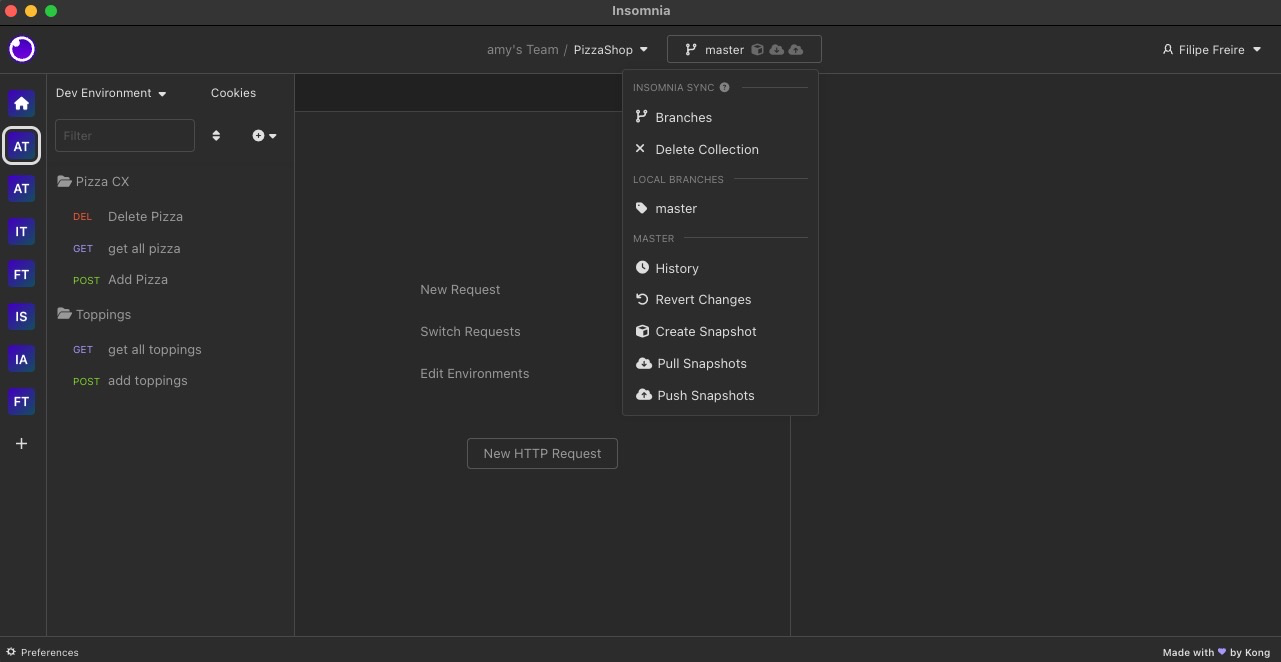This screenshot has height=662, width=1281.
Task: Open the PizzaShop collection dropdown
Action: (x=611, y=49)
